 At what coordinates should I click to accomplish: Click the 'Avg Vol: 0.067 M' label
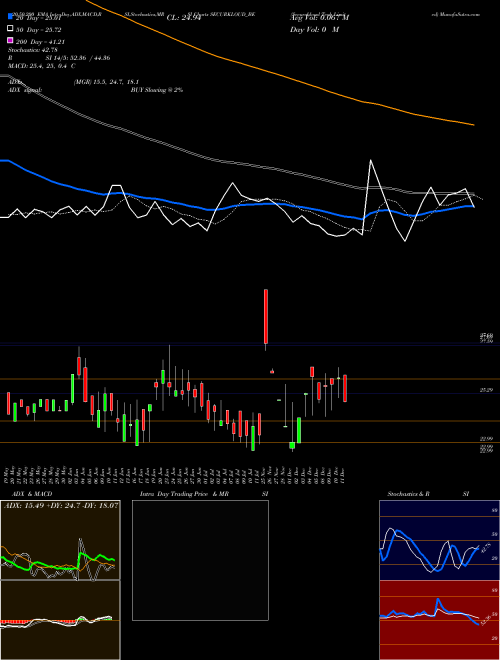coord(319,18)
